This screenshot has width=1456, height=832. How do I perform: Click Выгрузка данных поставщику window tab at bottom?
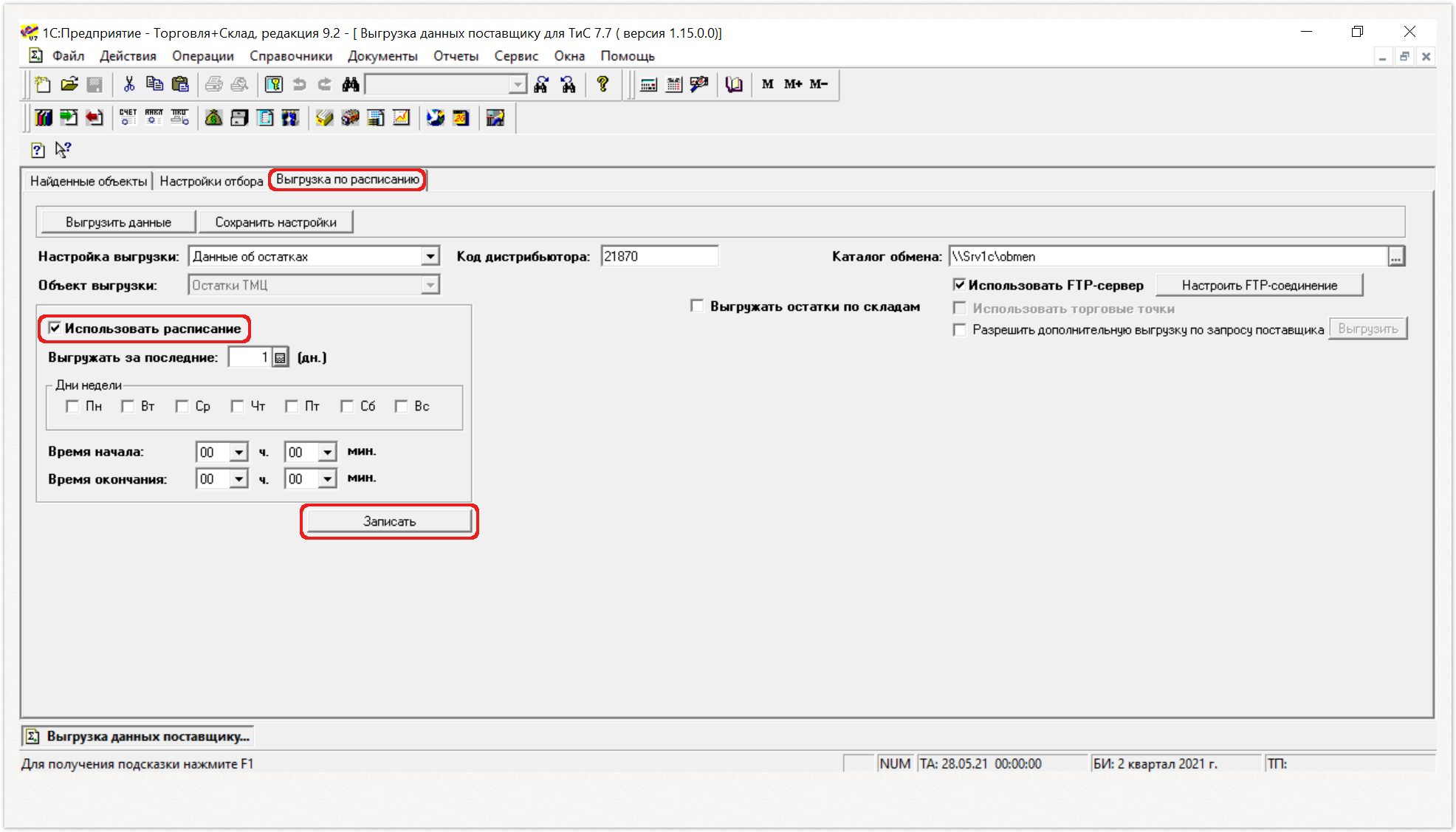(x=139, y=736)
